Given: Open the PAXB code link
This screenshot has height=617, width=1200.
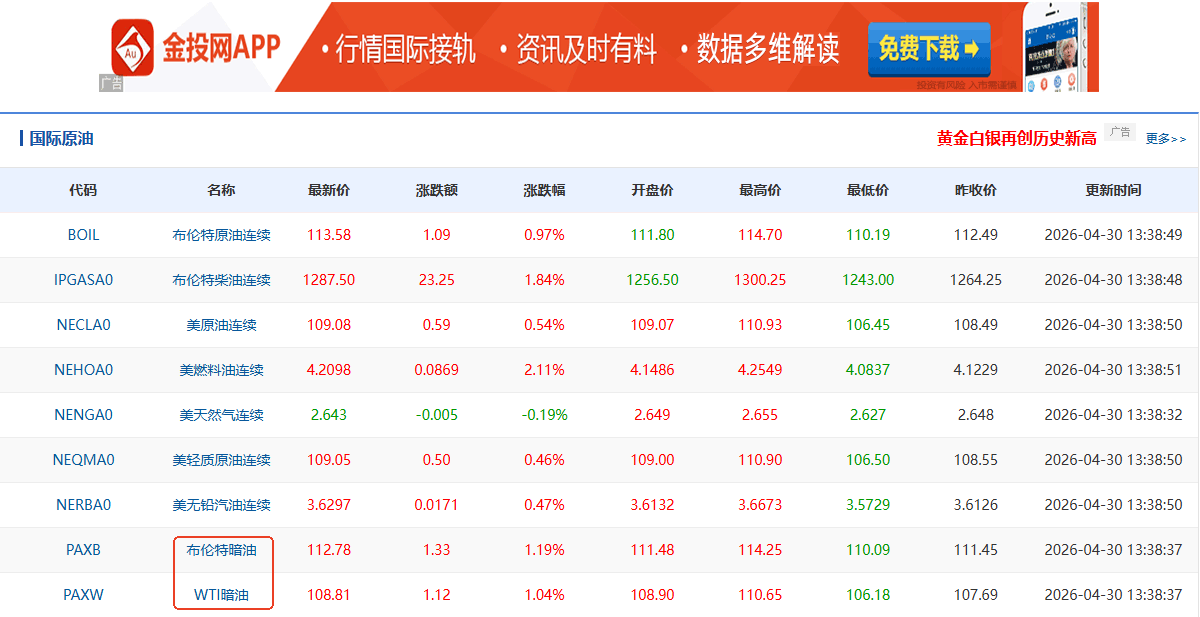Looking at the screenshot, I should point(84,550).
